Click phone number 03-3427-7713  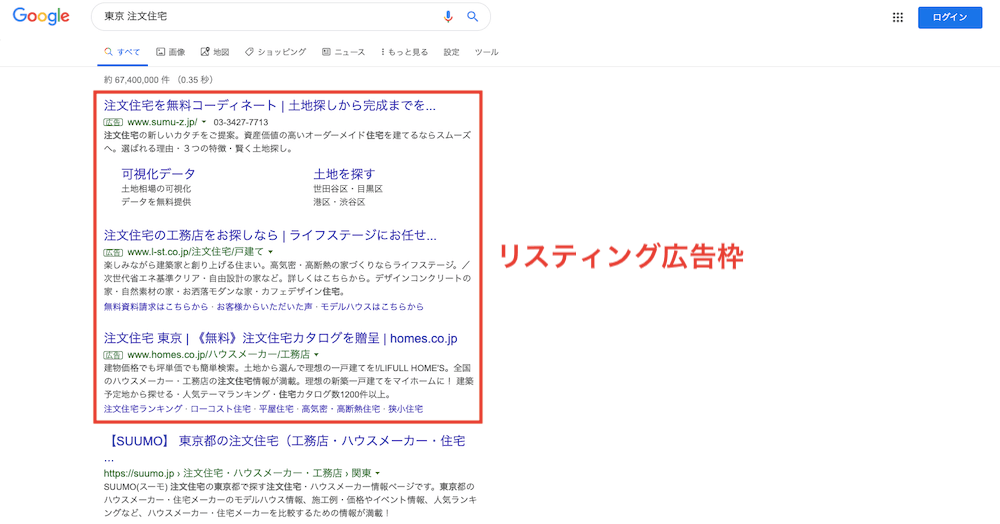[x=241, y=122]
